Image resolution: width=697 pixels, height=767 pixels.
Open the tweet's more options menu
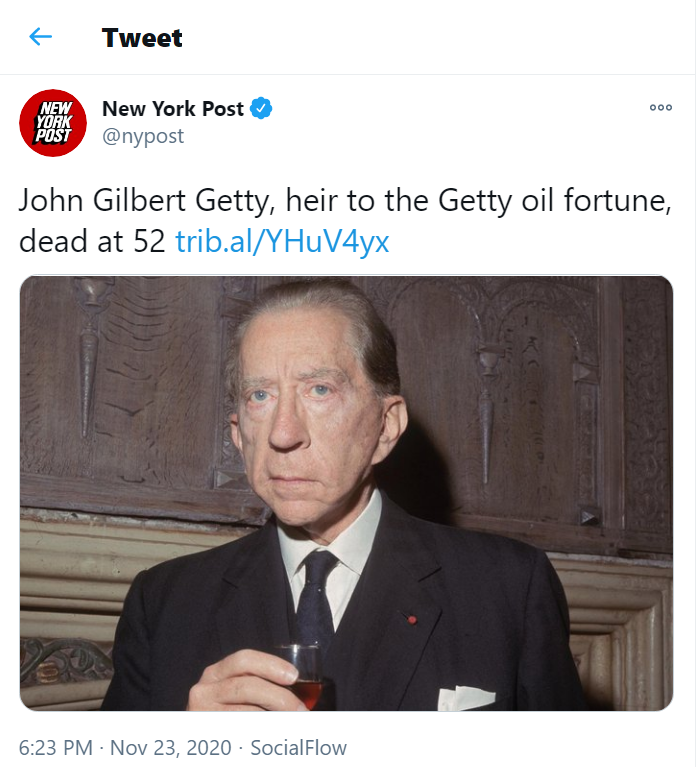pyautogui.click(x=661, y=108)
